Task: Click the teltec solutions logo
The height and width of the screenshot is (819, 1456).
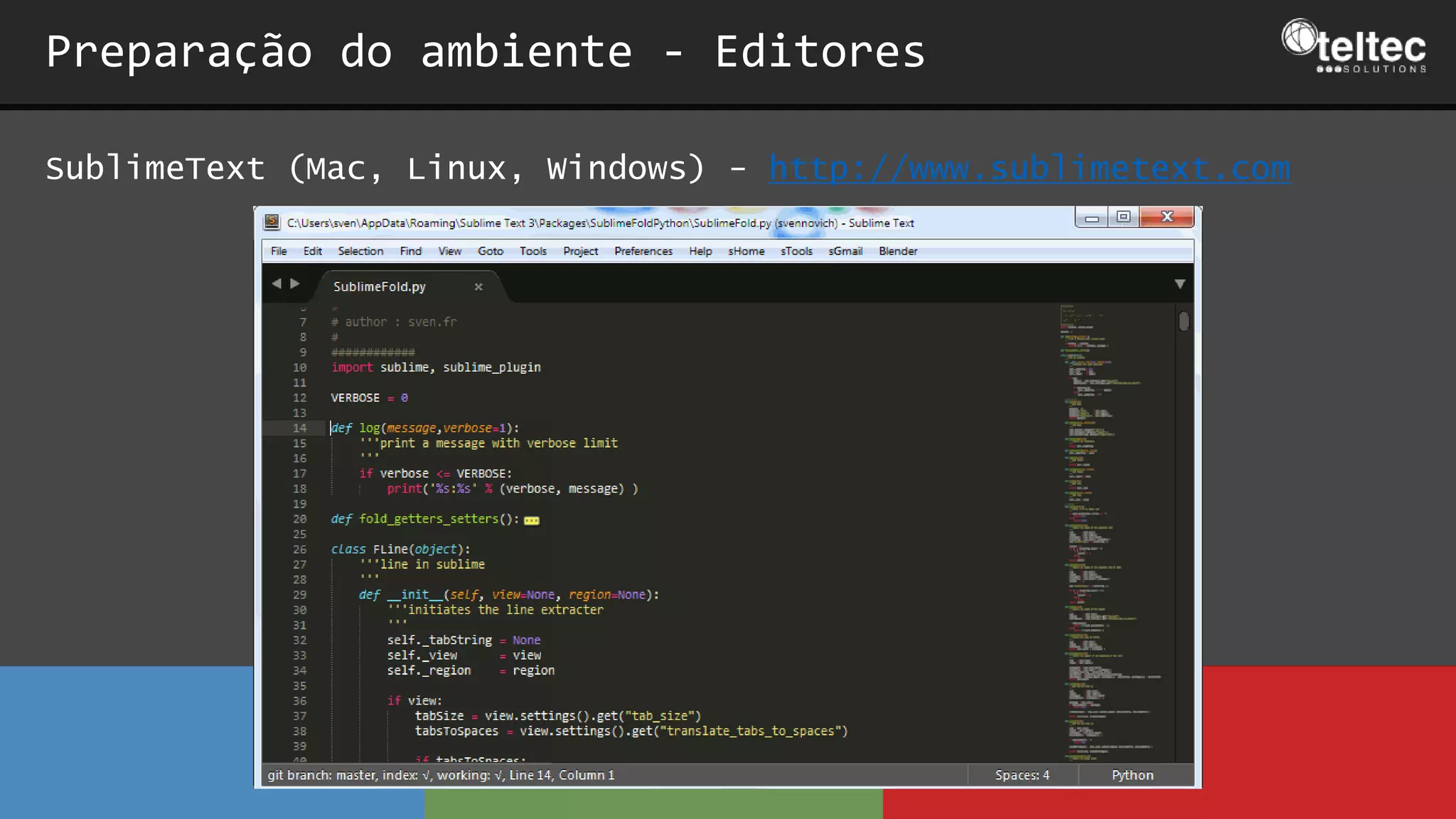Action: click(1354, 46)
